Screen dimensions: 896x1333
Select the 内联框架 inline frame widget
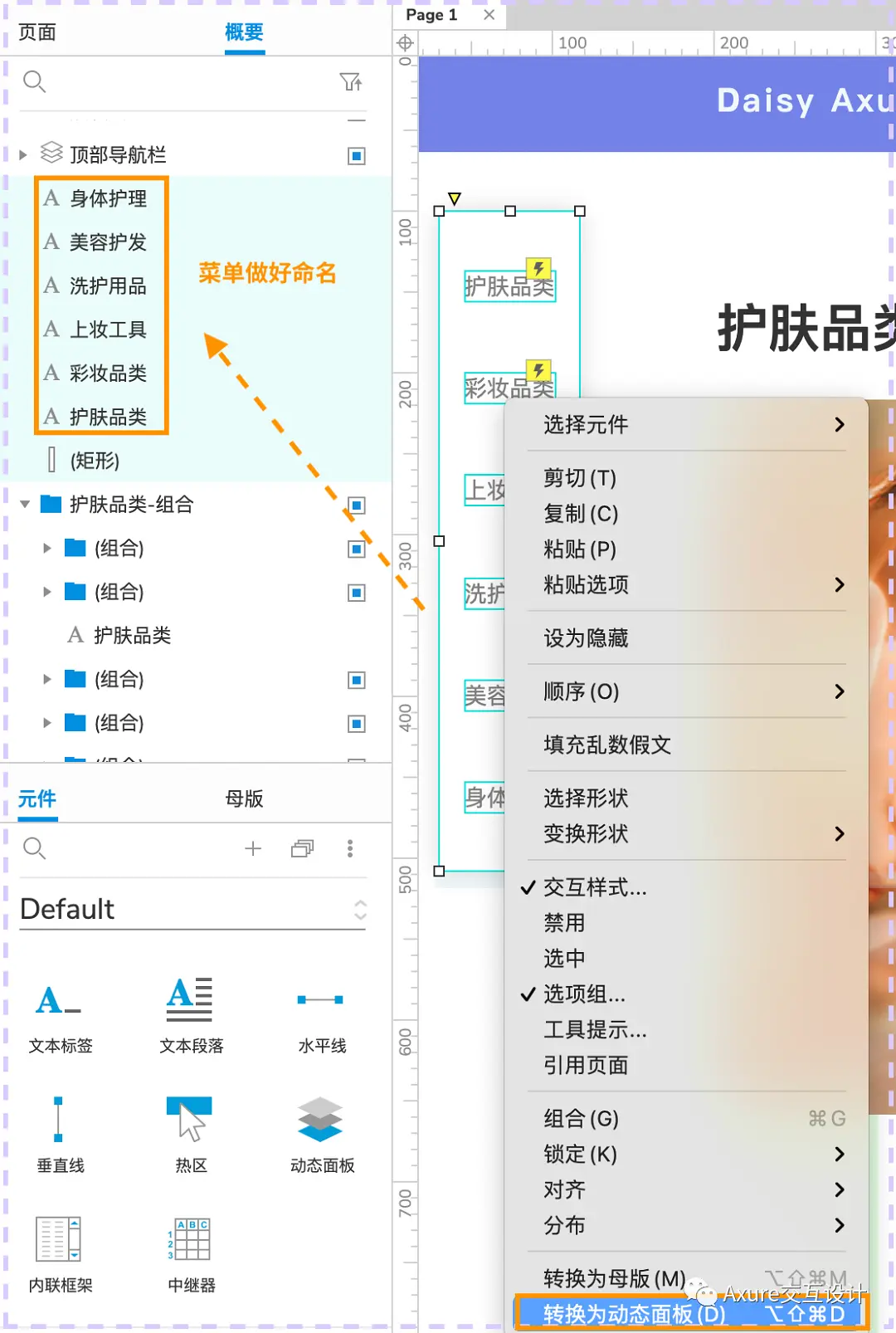coord(60,1254)
